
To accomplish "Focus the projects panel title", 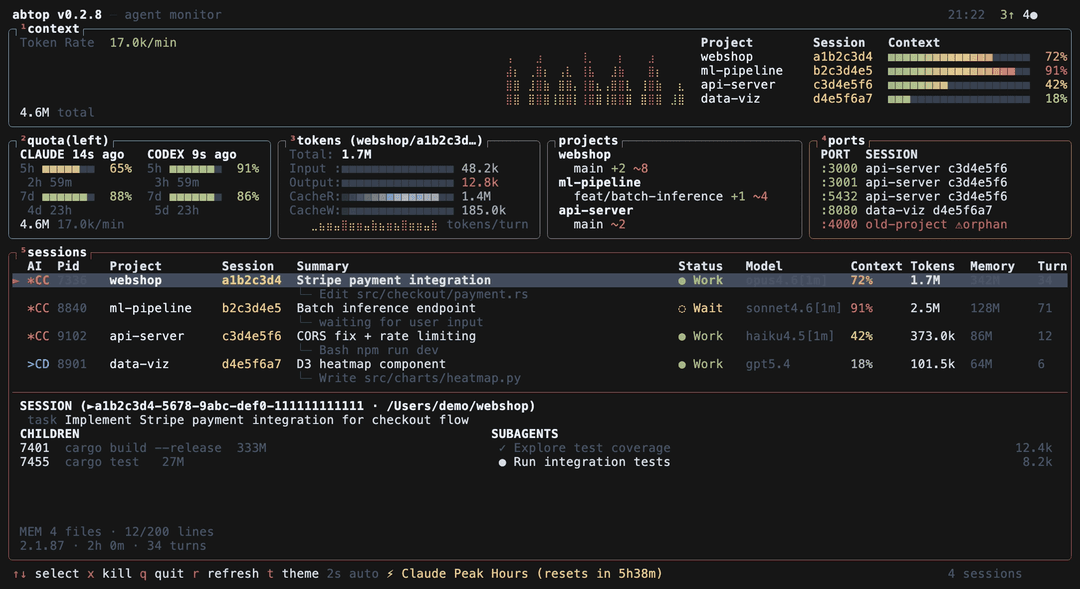I will tap(588, 141).
